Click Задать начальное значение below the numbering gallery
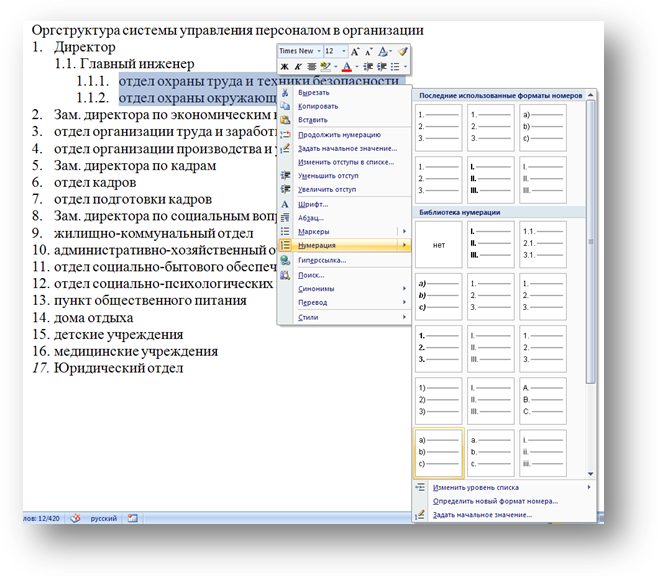This screenshot has width=658, height=576. tap(482, 515)
